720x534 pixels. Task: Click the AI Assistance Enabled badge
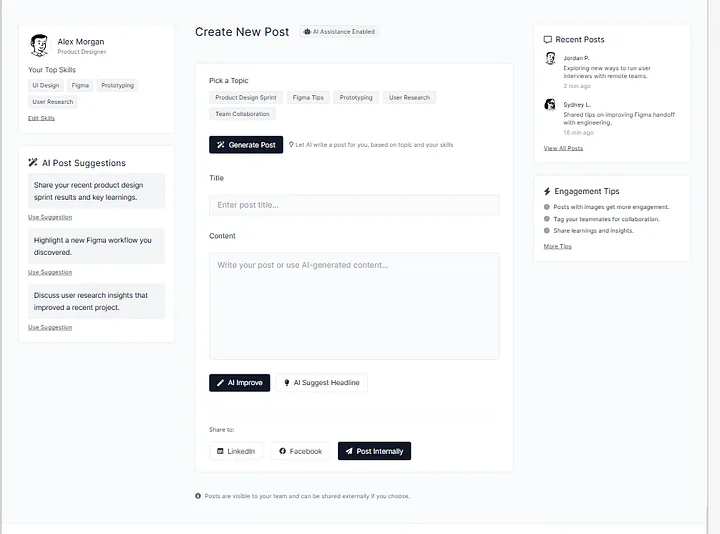pyautogui.click(x=339, y=32)
